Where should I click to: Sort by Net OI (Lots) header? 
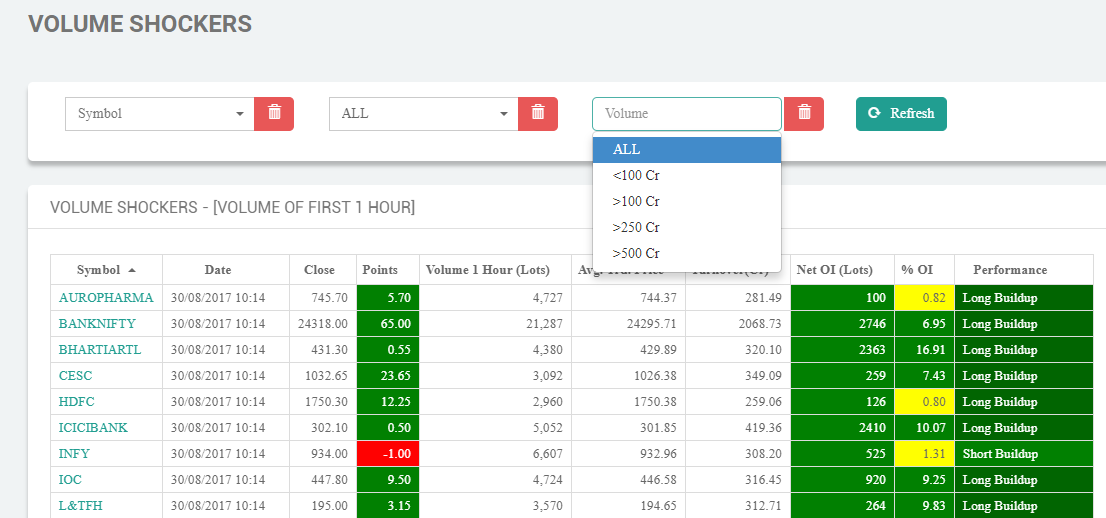click(x=842, y=270)
